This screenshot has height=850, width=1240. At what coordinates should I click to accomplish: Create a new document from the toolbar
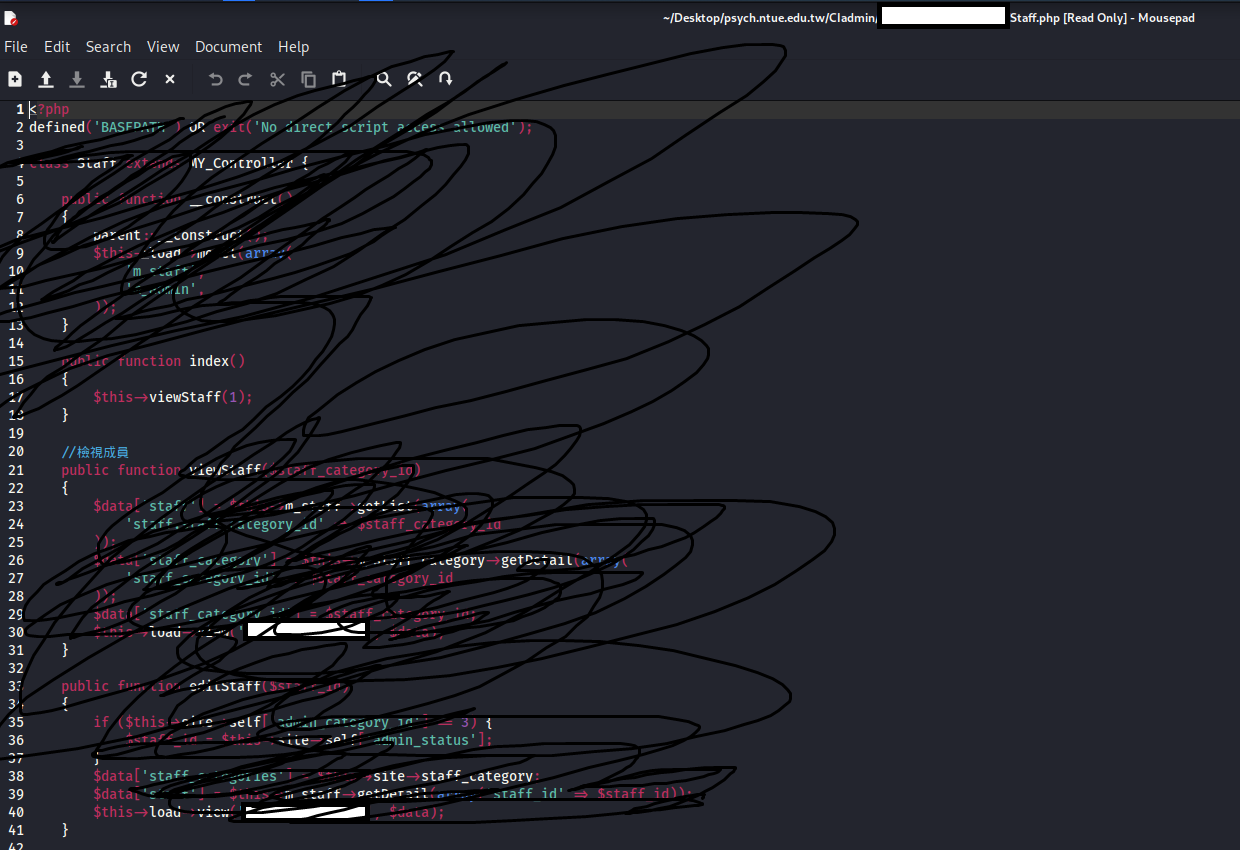coord(15,79)
